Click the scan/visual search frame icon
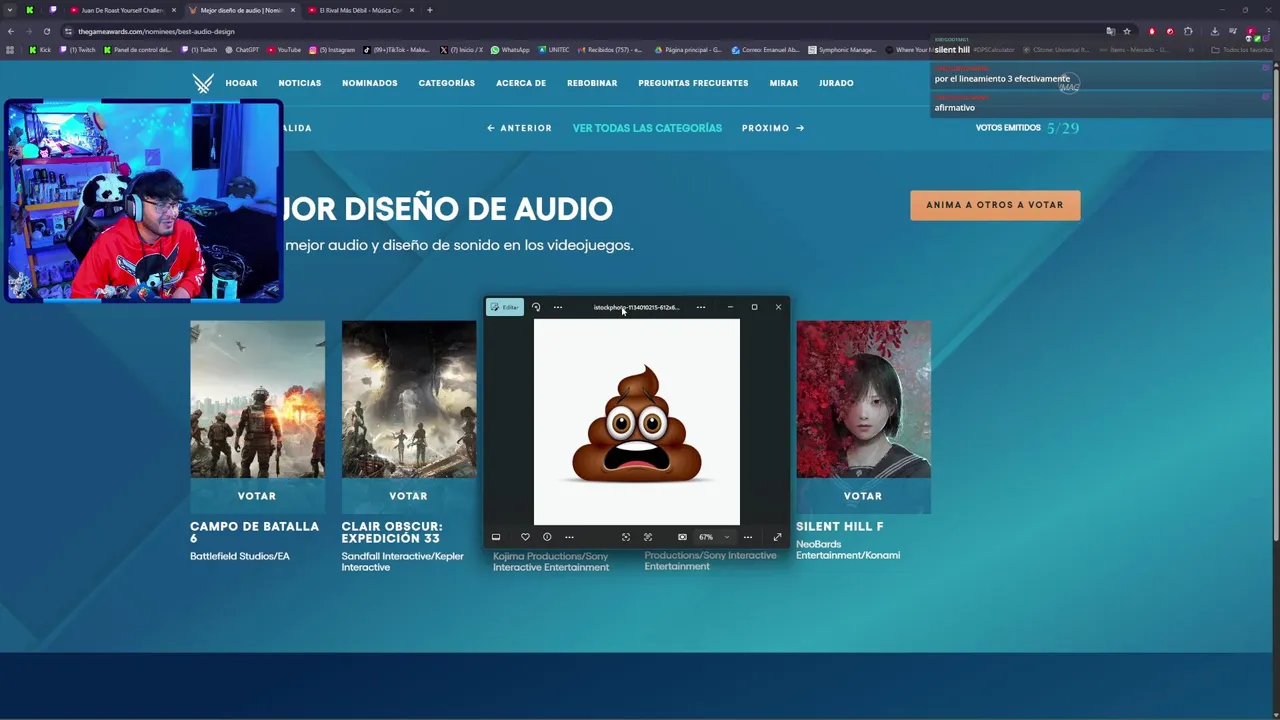Viewport: 1280px width, 720px height. [x=626, y=537]
